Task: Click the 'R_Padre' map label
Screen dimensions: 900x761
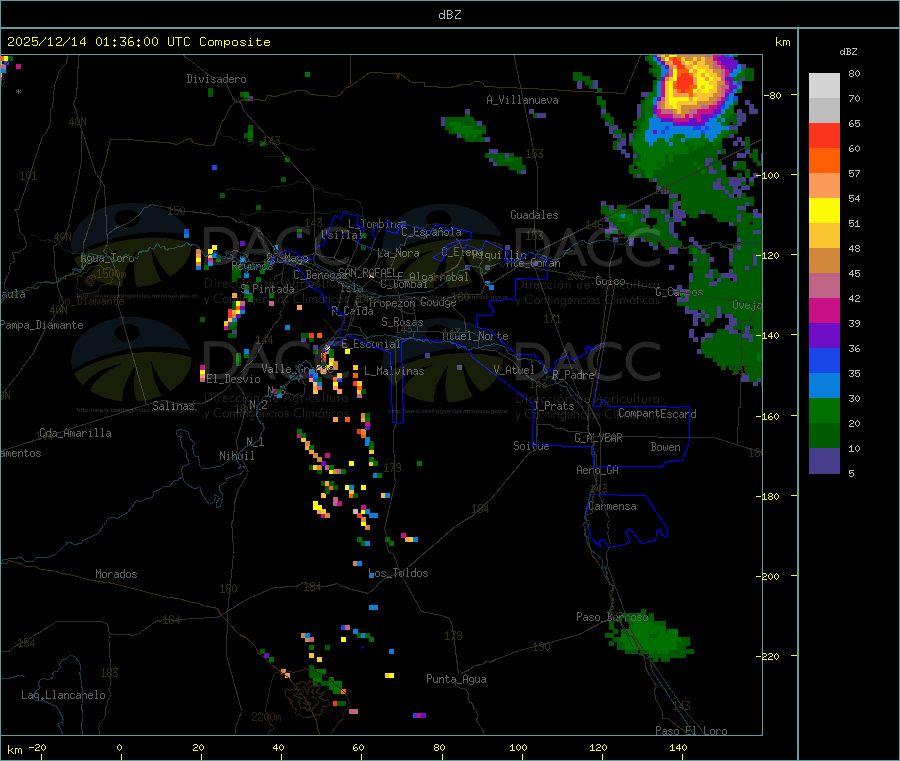Action: [573, 375]
